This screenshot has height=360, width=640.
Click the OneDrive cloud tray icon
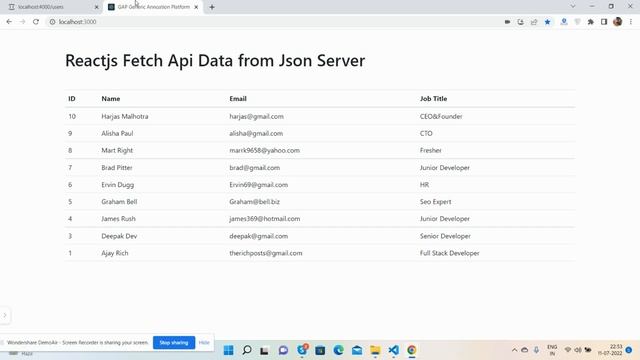pyautogui.click(x=524, y=350)
